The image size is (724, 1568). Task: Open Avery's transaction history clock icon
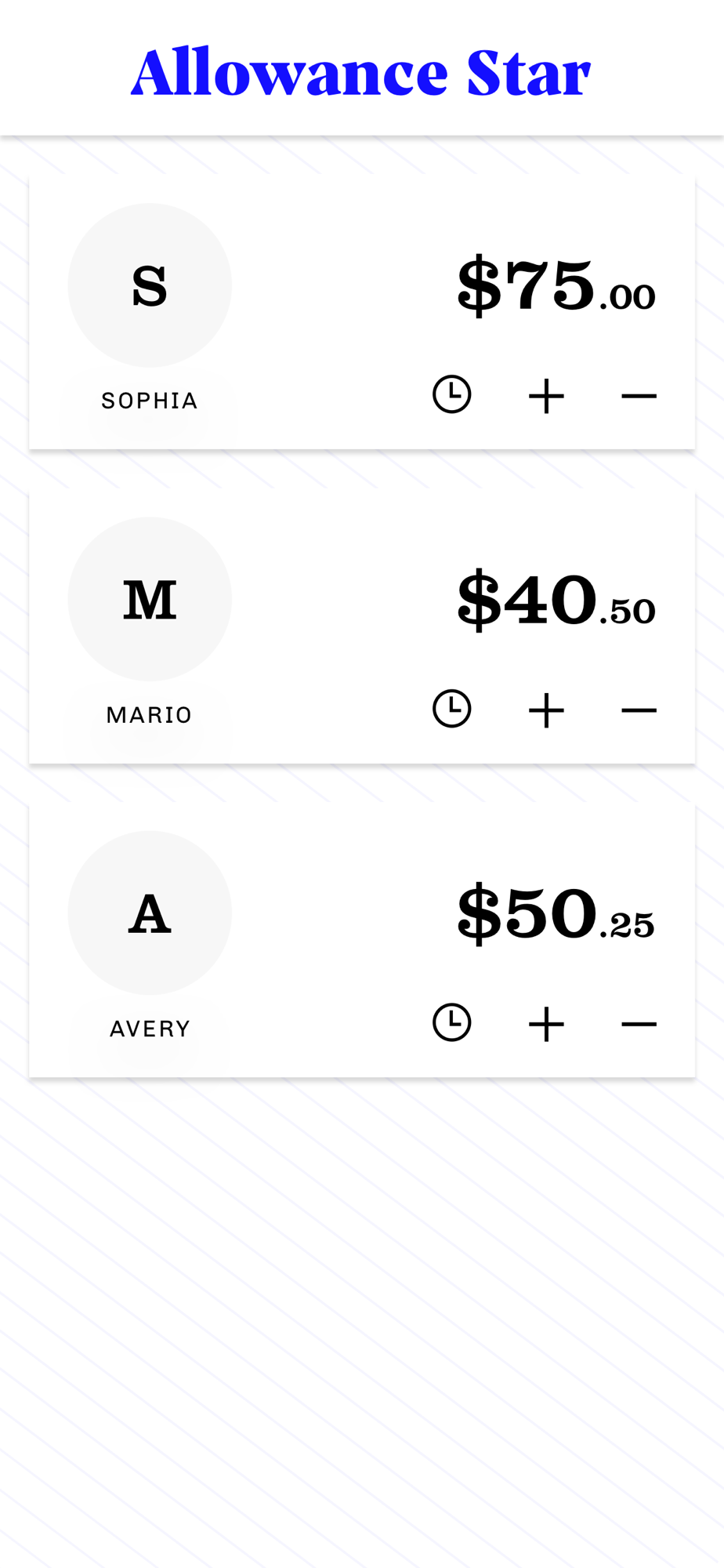click(x=452, y=1022)
